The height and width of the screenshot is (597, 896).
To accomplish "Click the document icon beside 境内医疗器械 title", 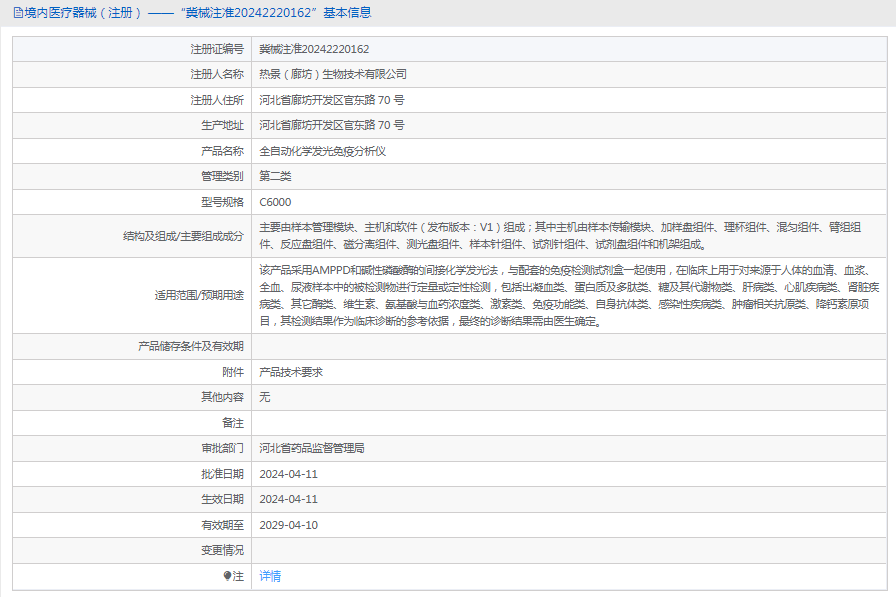I will point(18,13).
